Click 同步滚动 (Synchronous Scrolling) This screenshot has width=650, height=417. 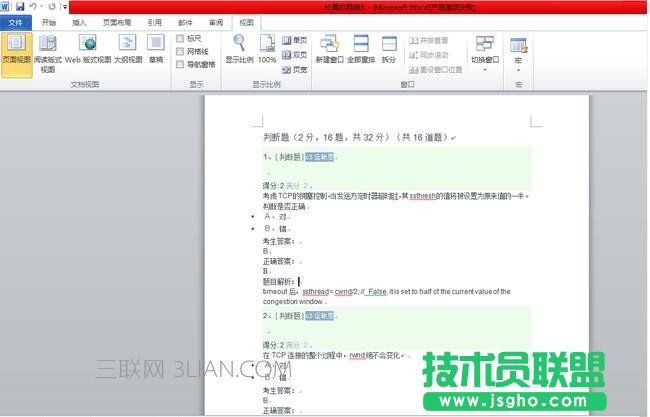point(428,55)
